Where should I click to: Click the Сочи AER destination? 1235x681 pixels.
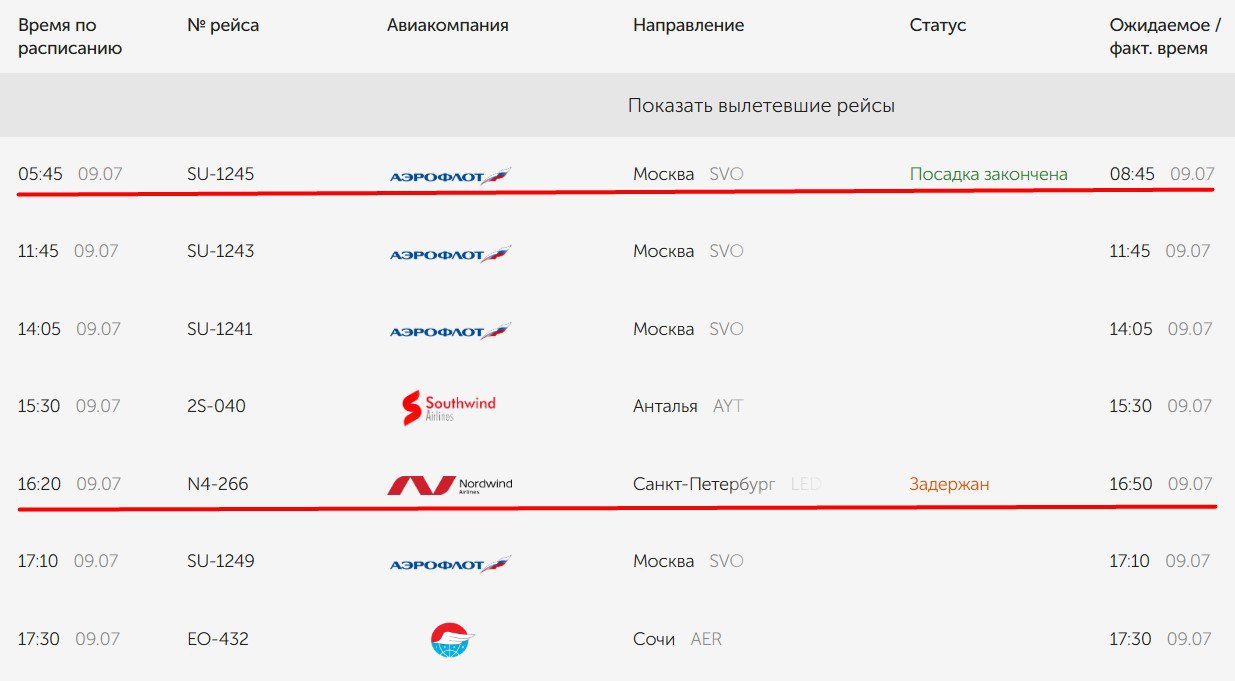pyautogui.click(x=677, y=639)
